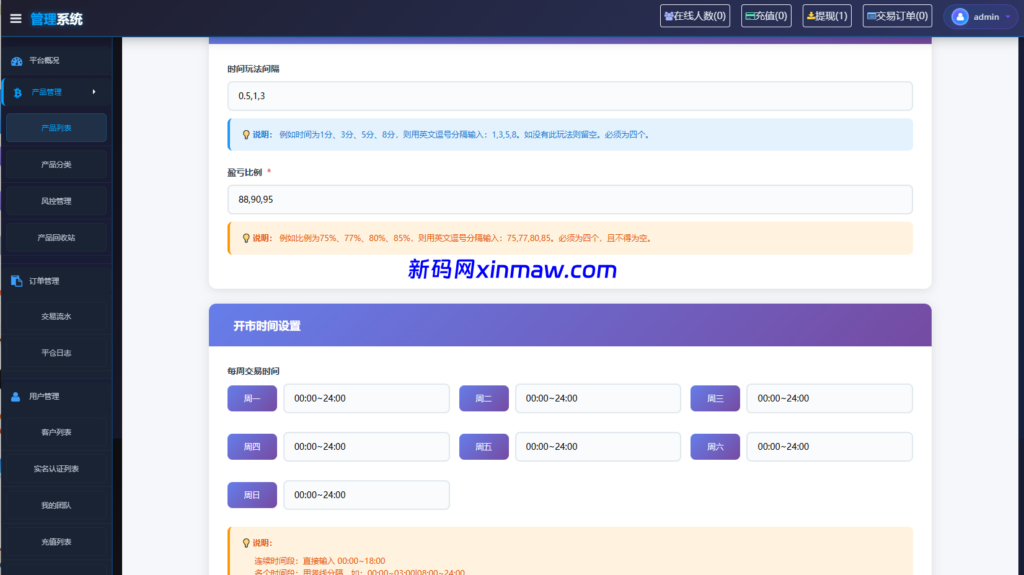The height and width of the screenshot is (575, 1024).
Task: Edit 周五 trading time field
Action: tap(598, 447)
